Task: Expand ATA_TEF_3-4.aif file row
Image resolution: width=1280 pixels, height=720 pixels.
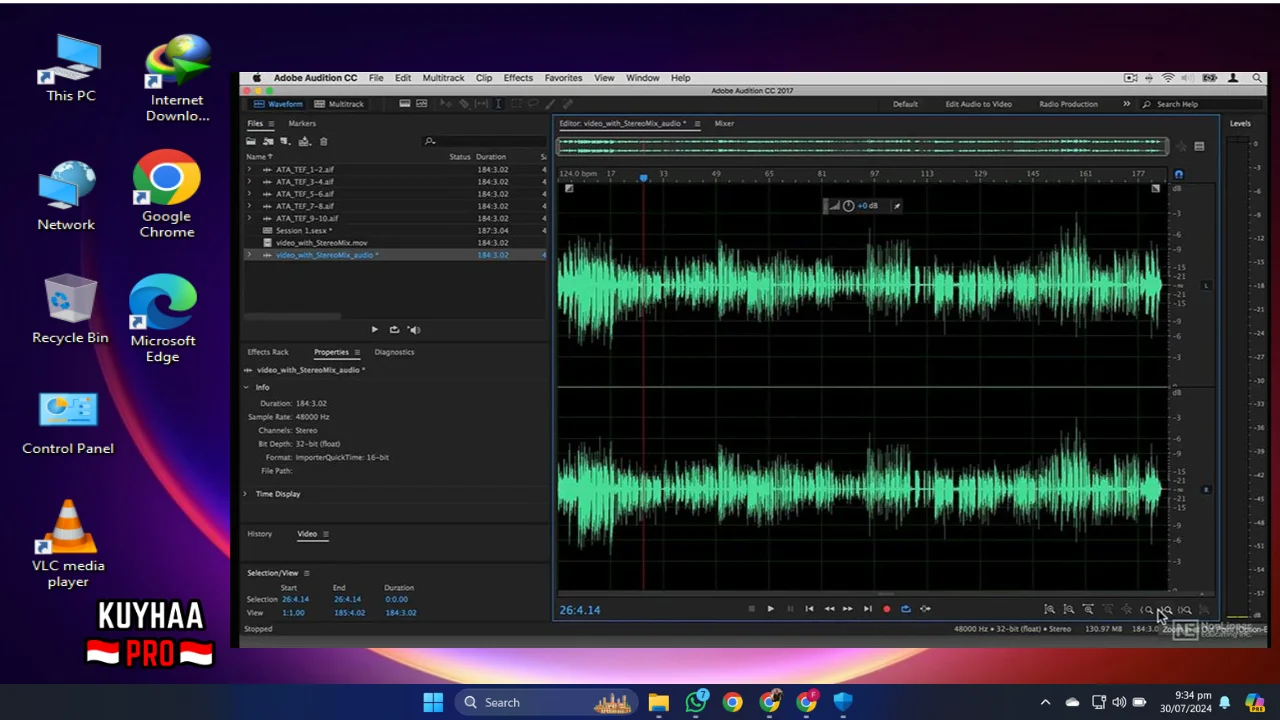Action: tap(249, 182)
